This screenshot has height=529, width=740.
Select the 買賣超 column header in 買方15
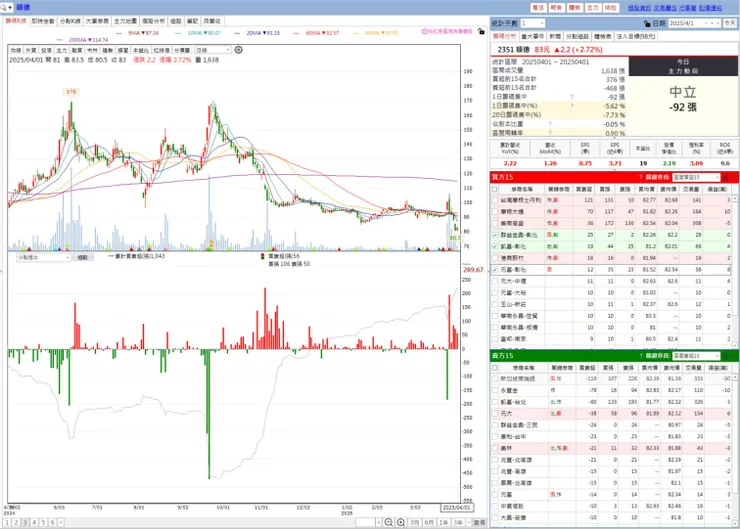[x=583, y=189]
